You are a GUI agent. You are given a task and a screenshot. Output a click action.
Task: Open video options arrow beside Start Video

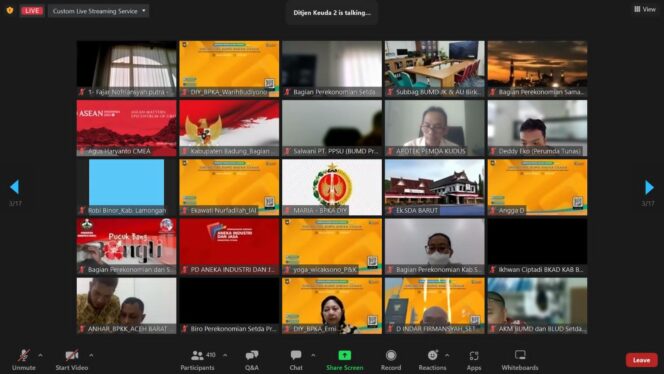pyautogui.click(x=91, y=355)
